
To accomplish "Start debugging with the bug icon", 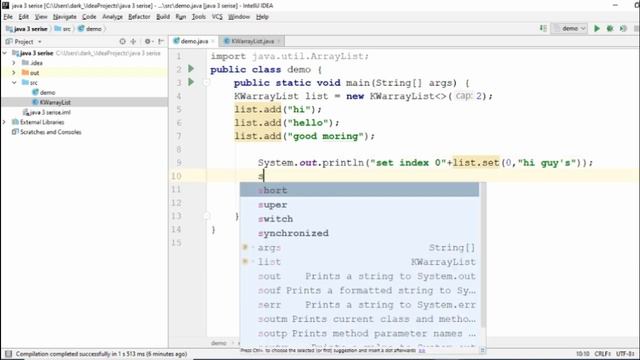I will click(610, 29).
